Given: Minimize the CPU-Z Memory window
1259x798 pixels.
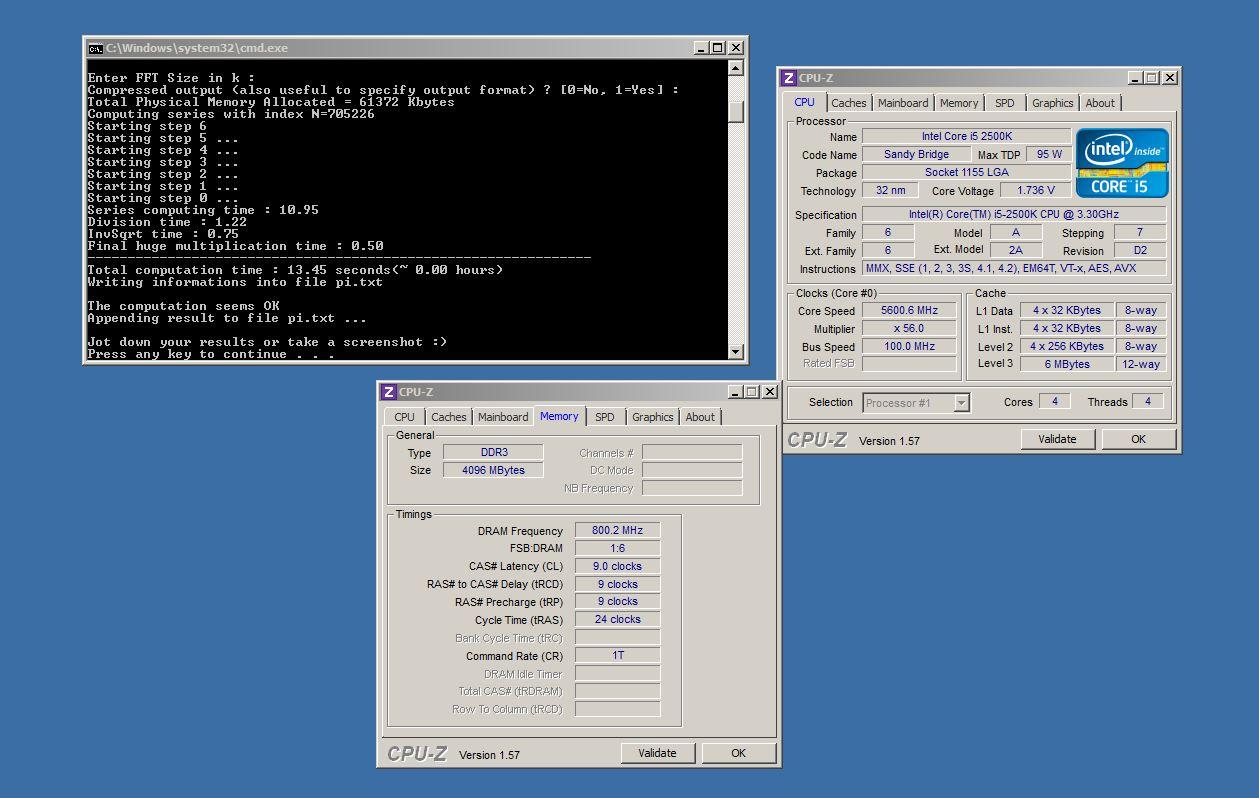Looking at the screenshot, I should (735, 392).
